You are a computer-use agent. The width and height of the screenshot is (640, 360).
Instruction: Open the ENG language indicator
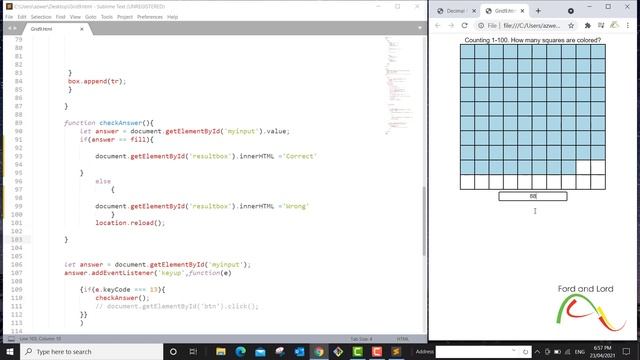click(580, 351)
